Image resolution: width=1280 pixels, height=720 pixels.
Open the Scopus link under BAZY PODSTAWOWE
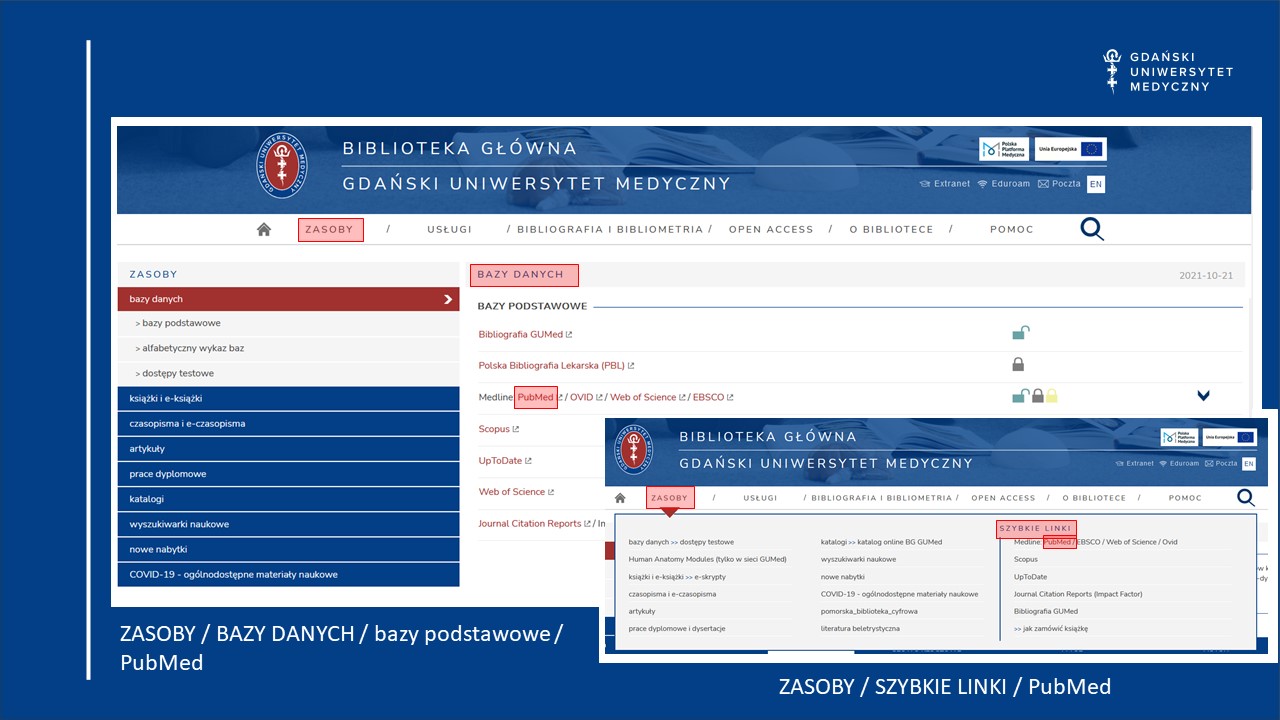coord(494,429)
